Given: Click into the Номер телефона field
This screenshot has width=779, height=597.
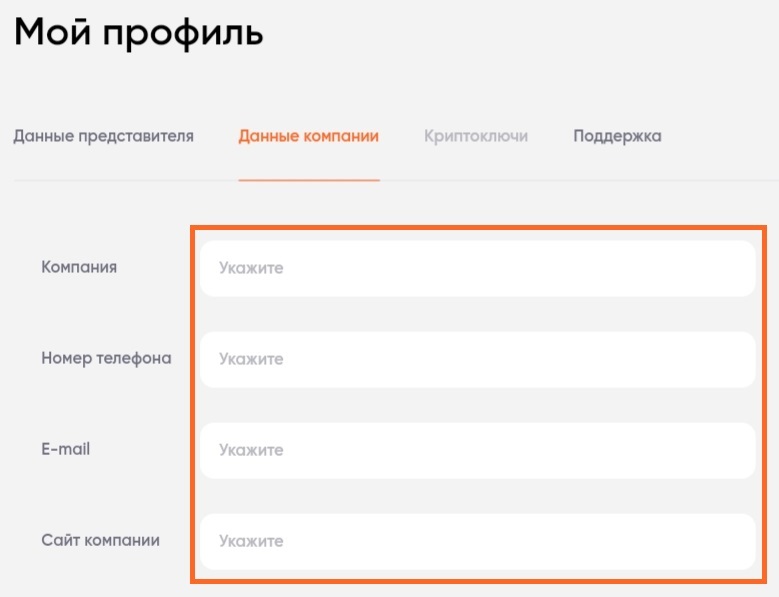Looking at the screenshot, I should [x=477, y=360].
